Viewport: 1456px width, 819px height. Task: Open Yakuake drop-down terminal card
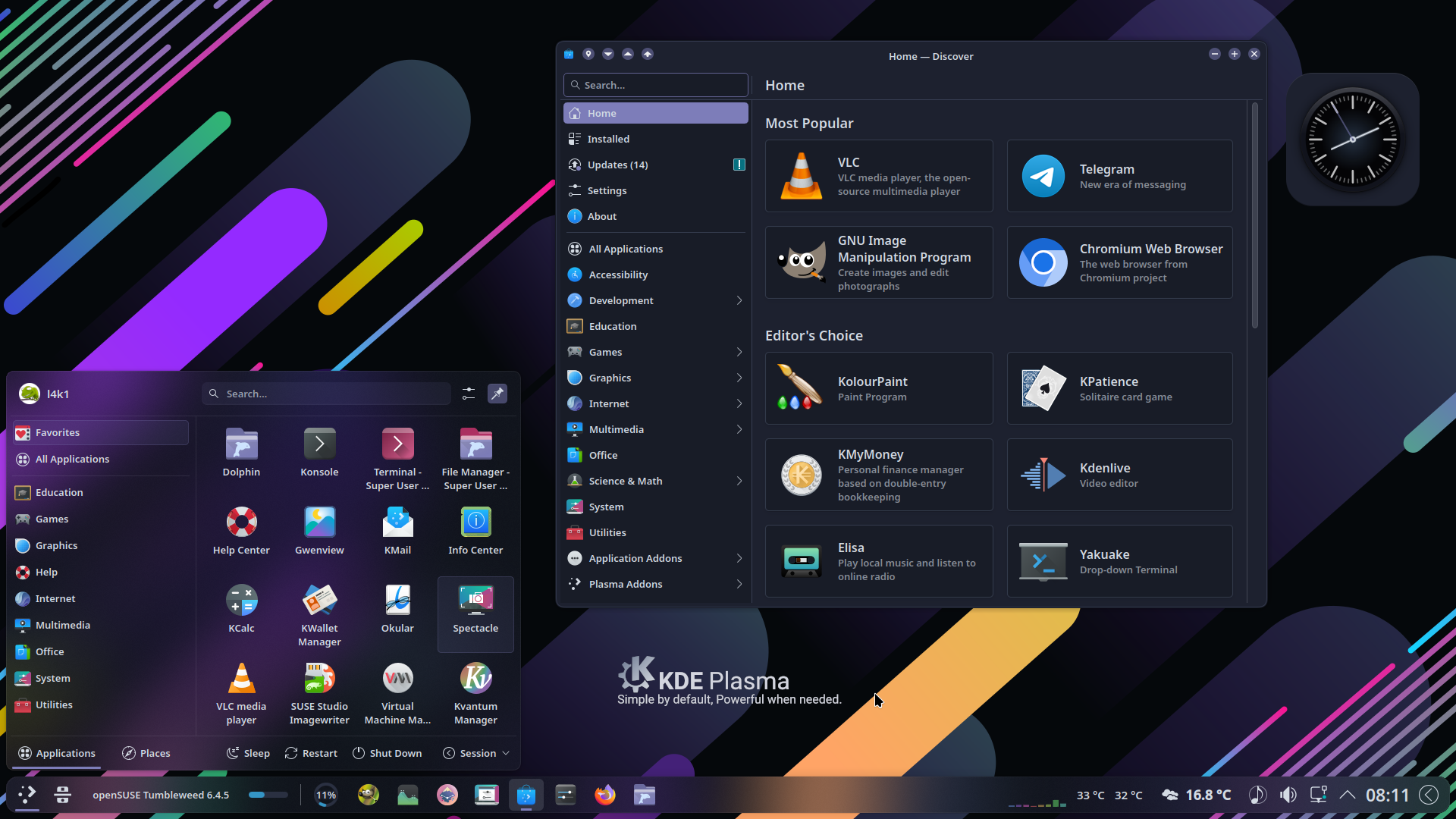1120,561
